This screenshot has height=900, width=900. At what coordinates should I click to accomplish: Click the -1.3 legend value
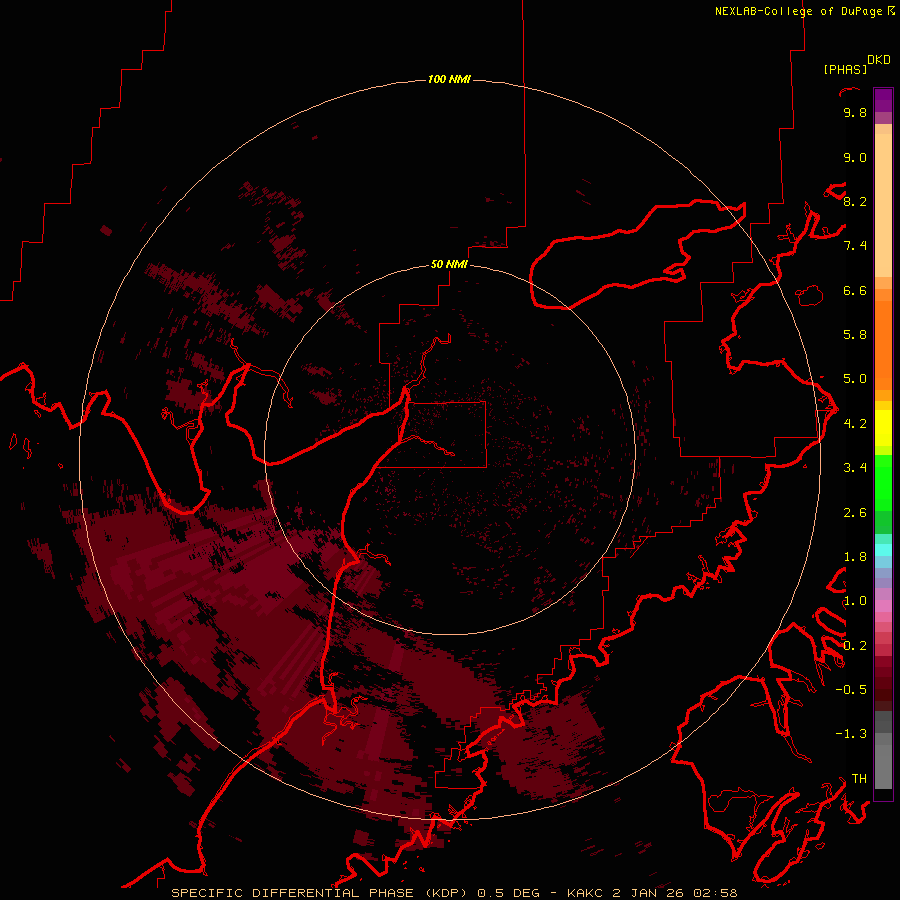click(851, 734)
